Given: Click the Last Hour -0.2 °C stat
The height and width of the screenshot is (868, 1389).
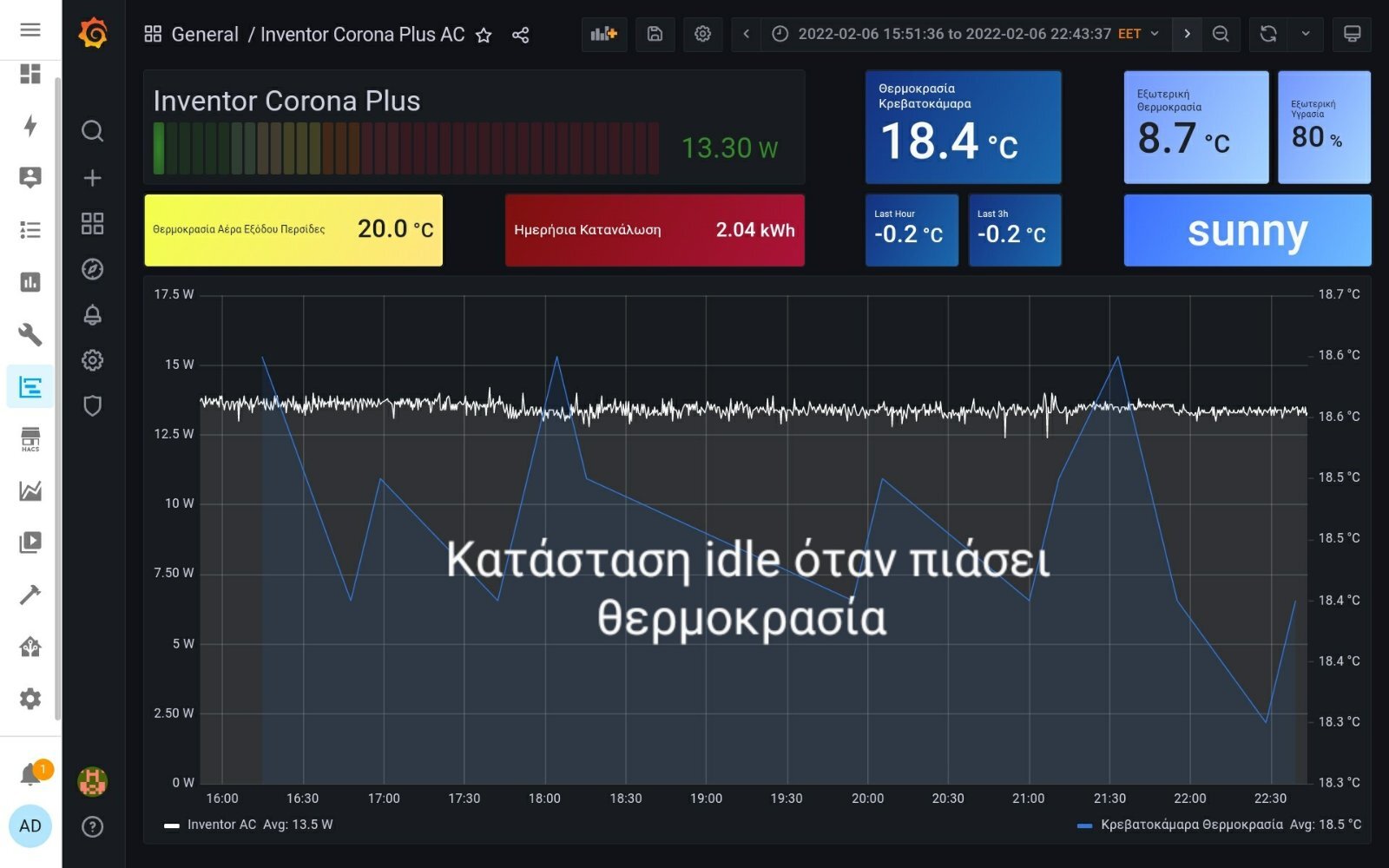Looking at the screenshot, I should [x=912, y=230].
